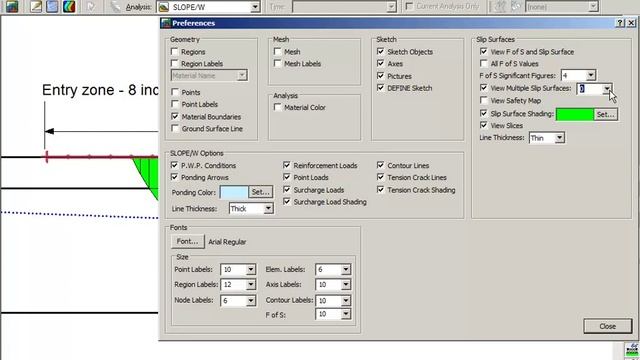This screenshot has width=640, height=360.
Task: Toggle Surcharge Loads checkbox
Action: [287, 189]
